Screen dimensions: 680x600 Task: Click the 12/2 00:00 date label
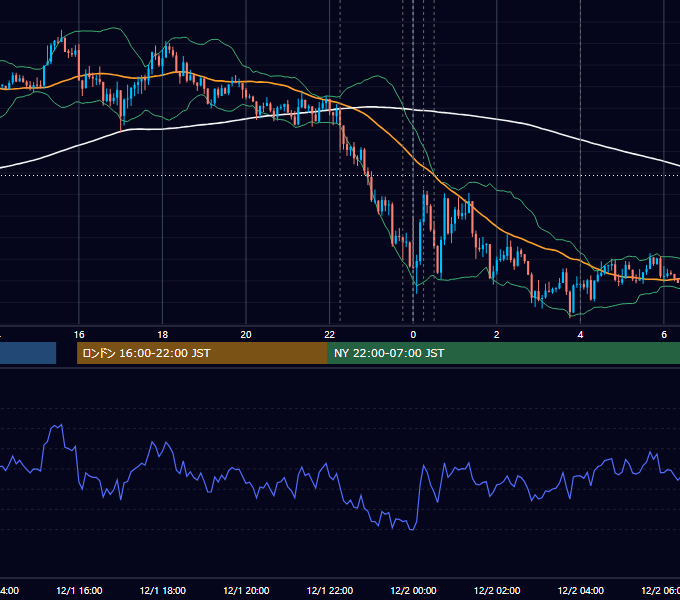(413, 590)
